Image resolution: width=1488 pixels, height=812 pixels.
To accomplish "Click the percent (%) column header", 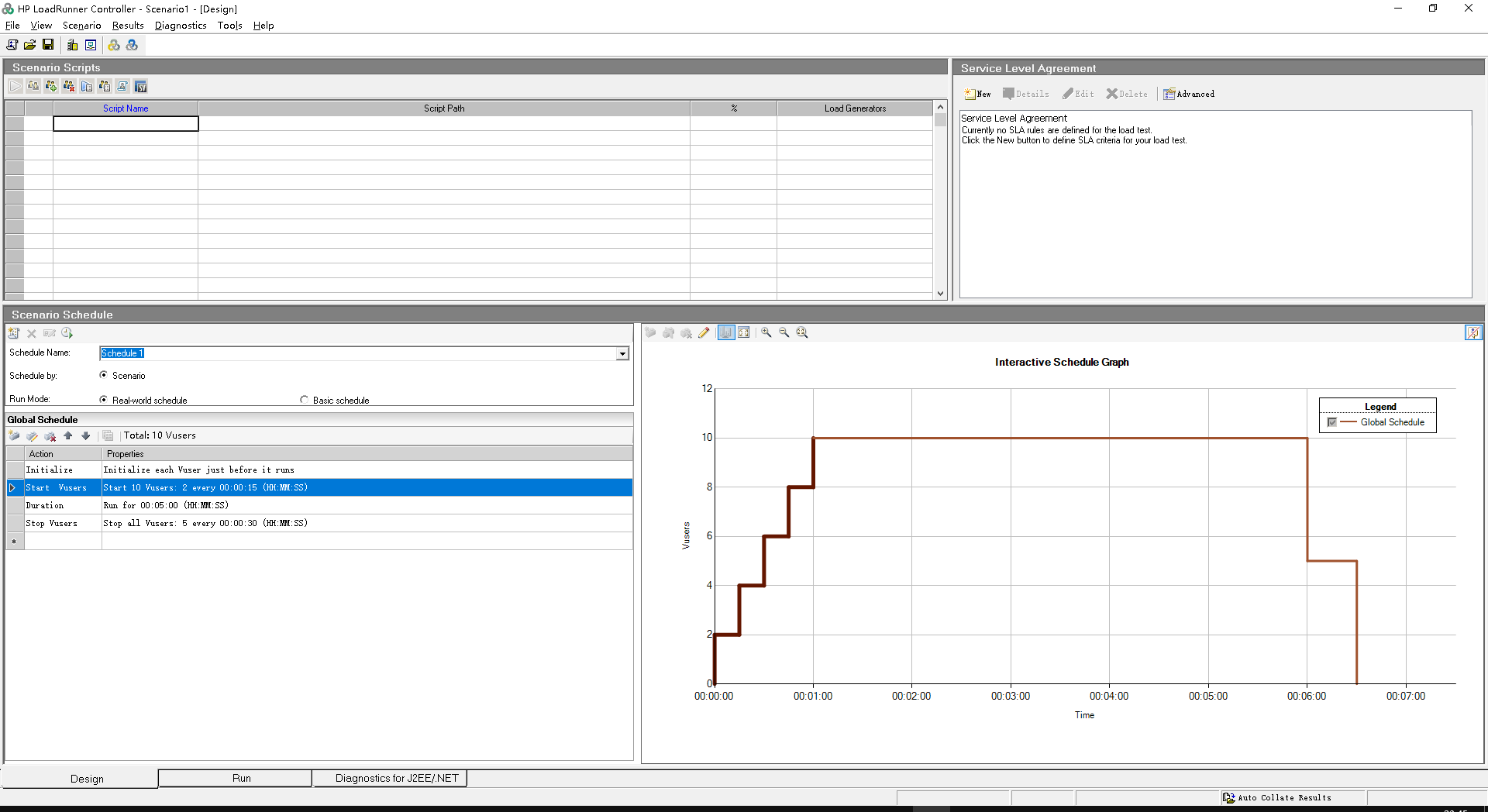I will click(734, 108).
